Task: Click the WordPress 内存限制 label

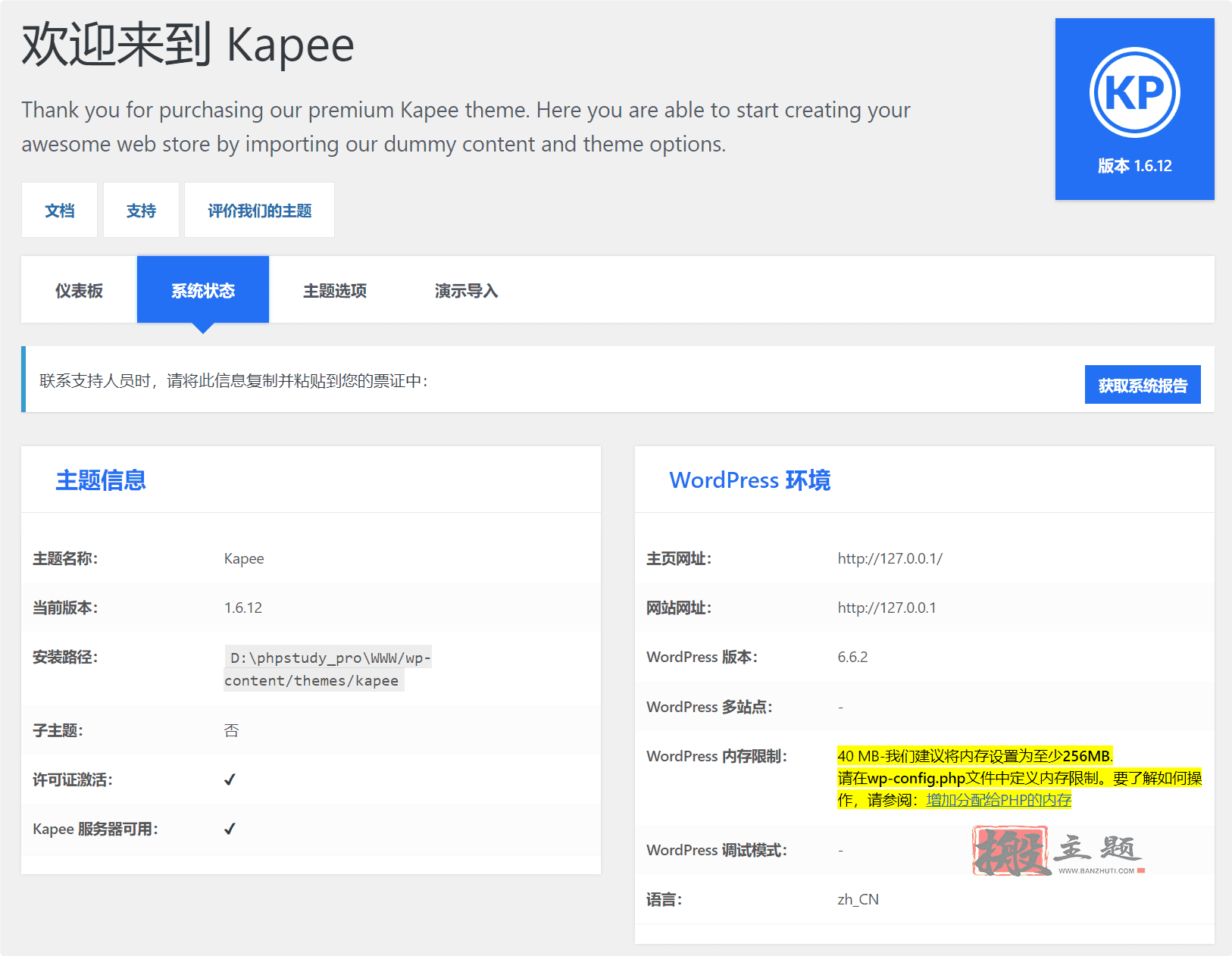Action: 717,756
